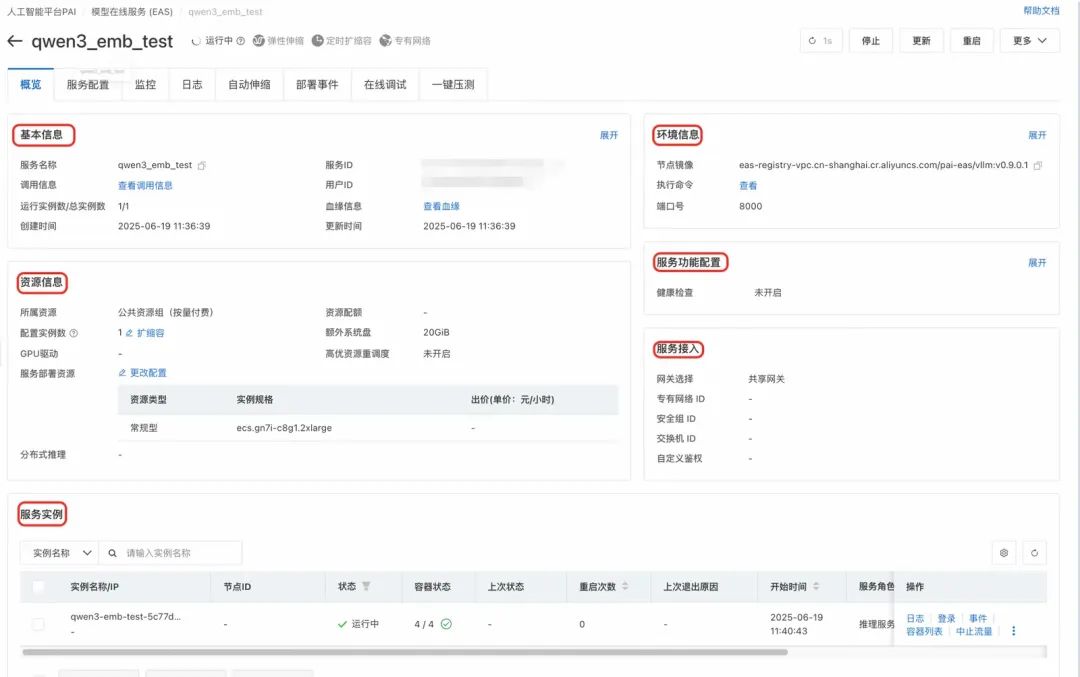Open the 在线调试 tab
Screen dimensions: 1080x677
(x=384, y=85)
